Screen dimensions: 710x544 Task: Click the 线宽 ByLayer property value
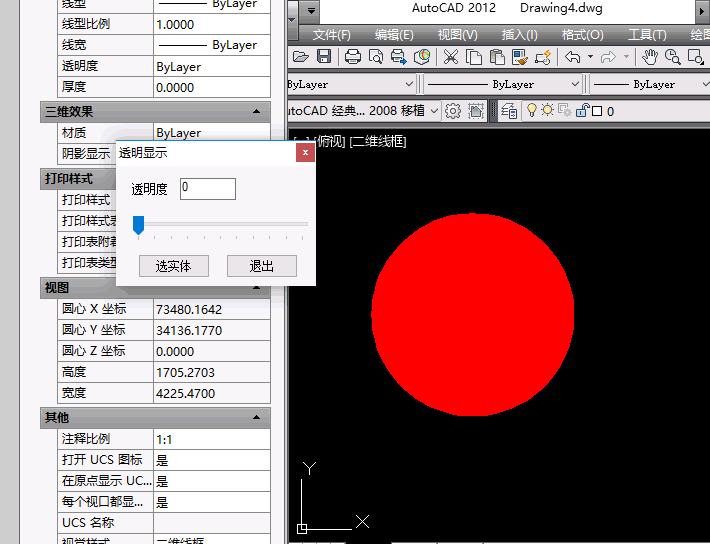tap(212, 45)
